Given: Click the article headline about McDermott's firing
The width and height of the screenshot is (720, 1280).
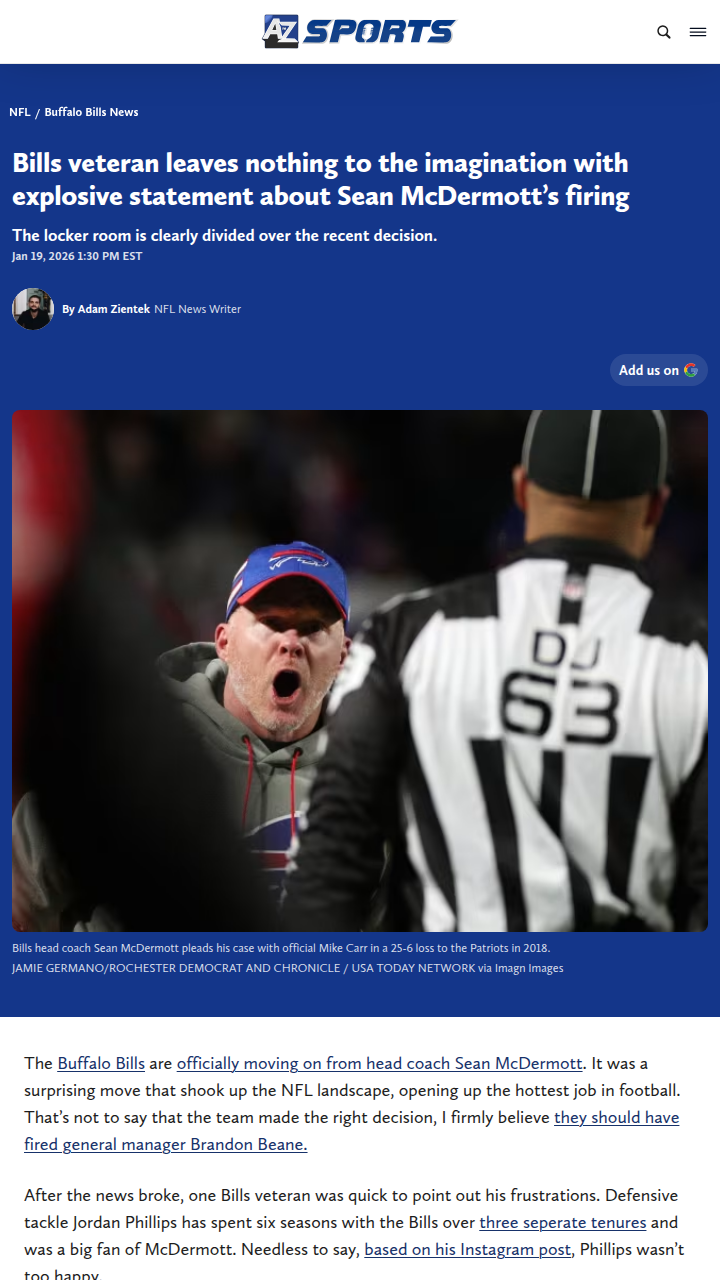Looking at the screenshot, I should 321,179.
